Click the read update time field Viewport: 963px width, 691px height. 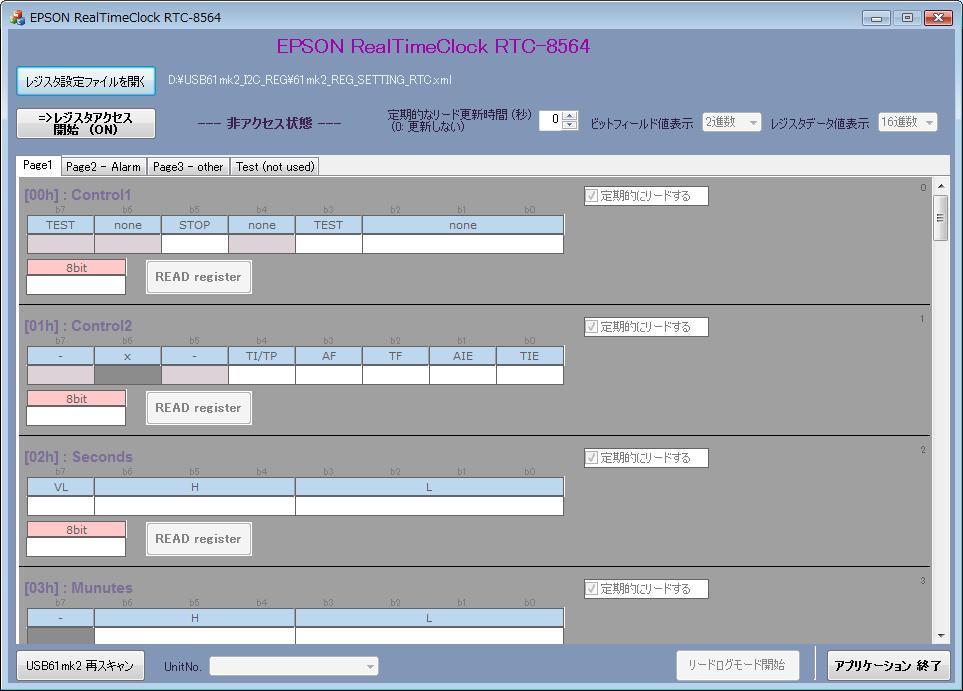551,120
